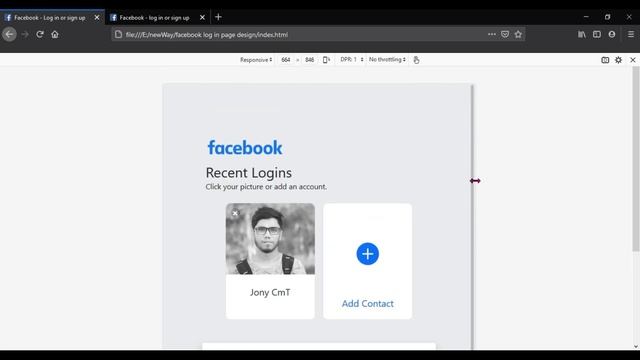640x360 pixels.
Task: Close the second Facebook tab
Action: click(202, 18)
